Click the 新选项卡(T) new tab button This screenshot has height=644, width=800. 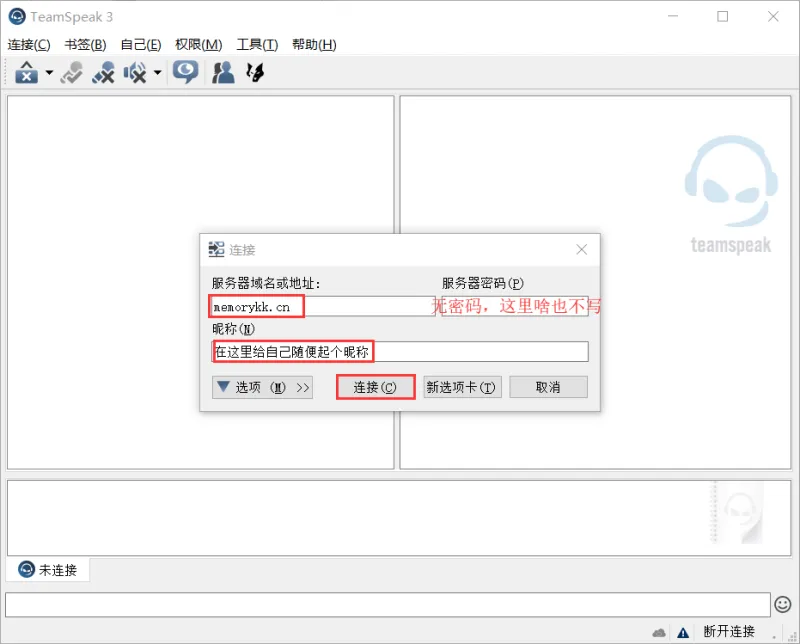coord(462,387)
